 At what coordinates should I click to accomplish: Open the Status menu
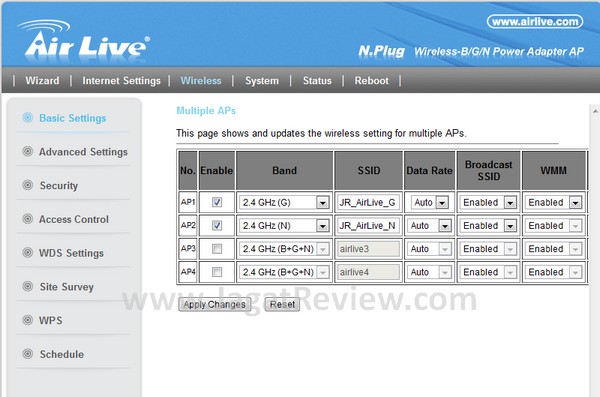pyautogui.click(x=317, y=81)
